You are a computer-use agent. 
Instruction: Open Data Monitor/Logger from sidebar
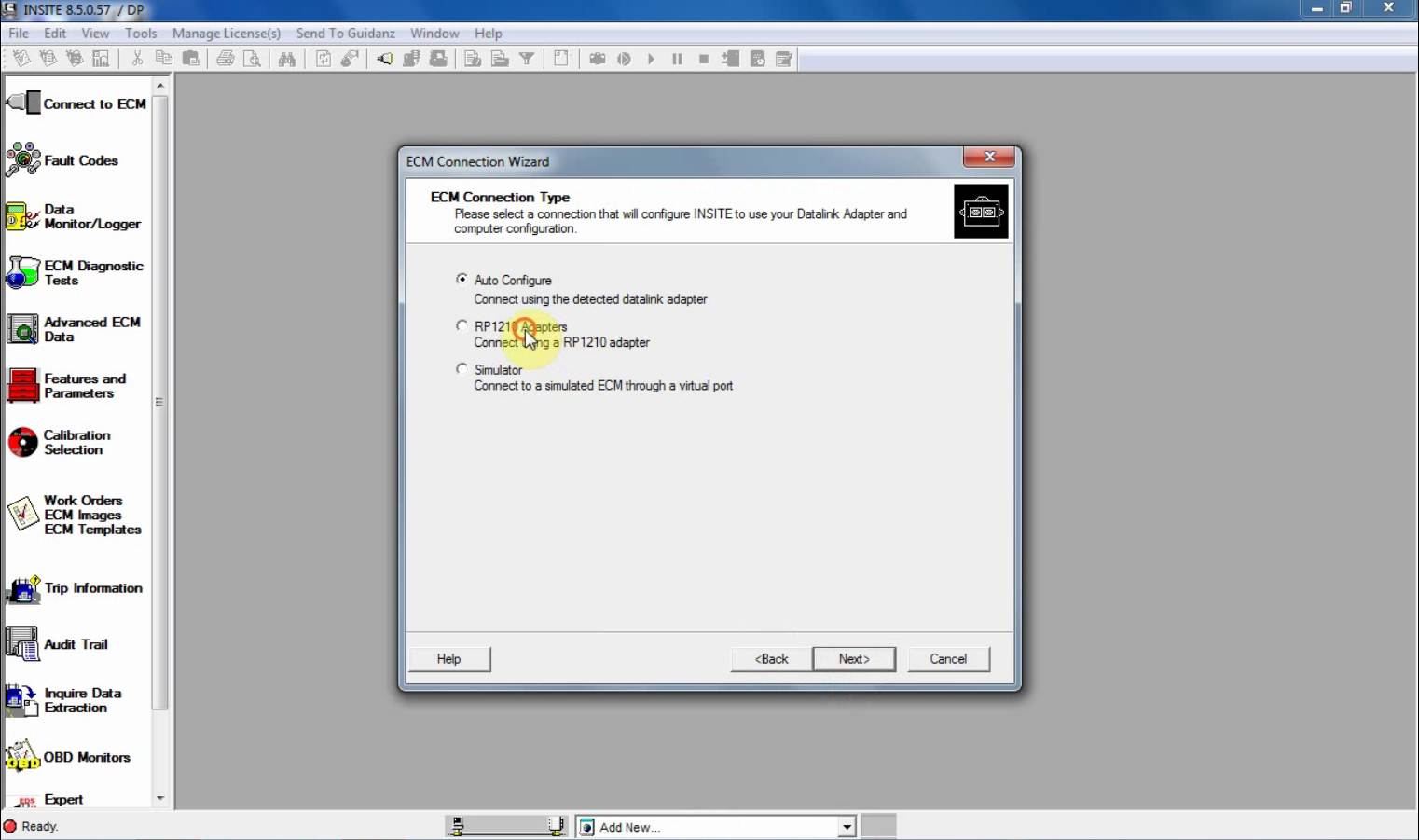(74, 216)
